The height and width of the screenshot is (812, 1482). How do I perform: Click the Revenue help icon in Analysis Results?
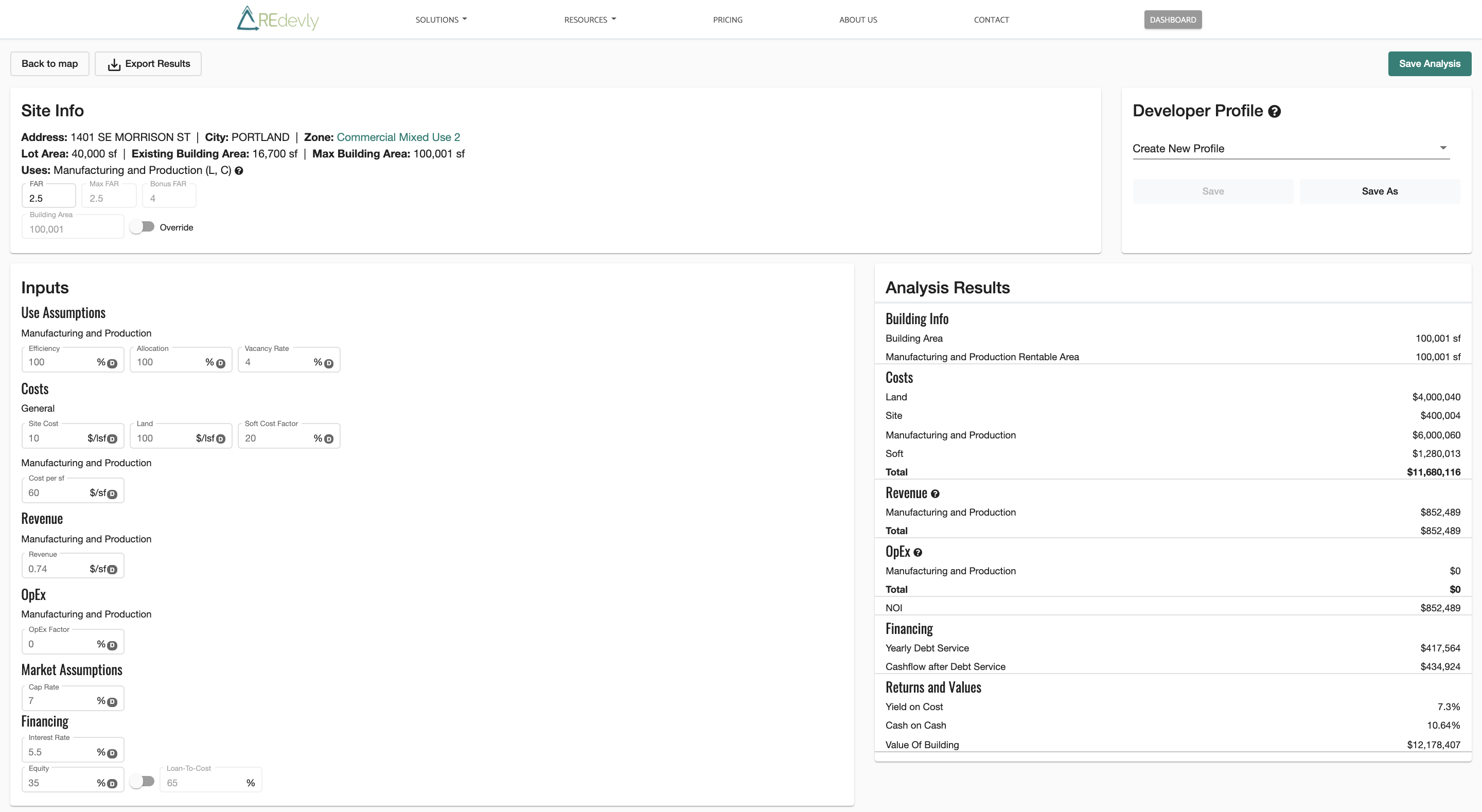pos(935,494)
